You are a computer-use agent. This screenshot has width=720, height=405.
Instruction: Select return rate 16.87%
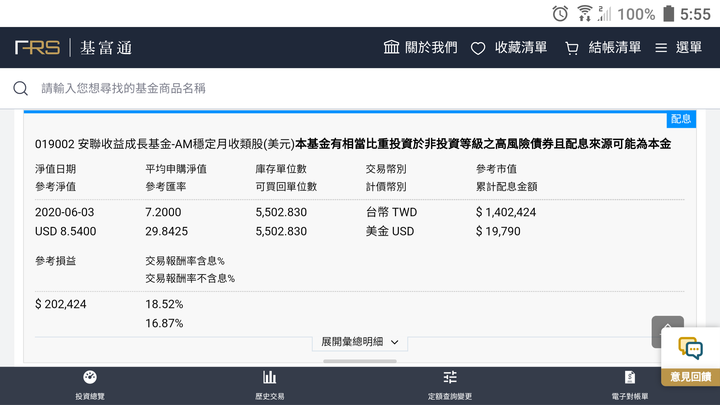click(x=164, y=323)
